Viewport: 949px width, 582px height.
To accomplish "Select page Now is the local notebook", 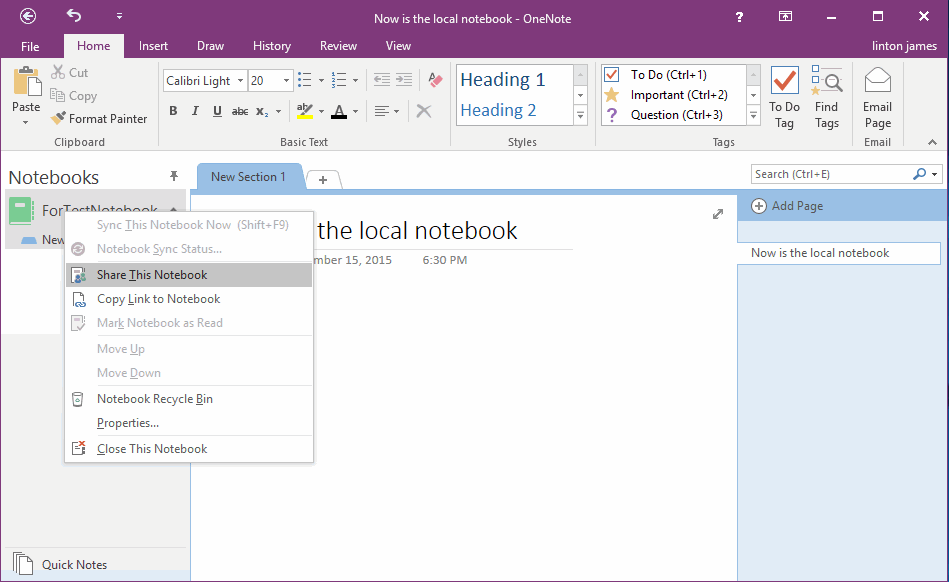I will pos(839,253).
